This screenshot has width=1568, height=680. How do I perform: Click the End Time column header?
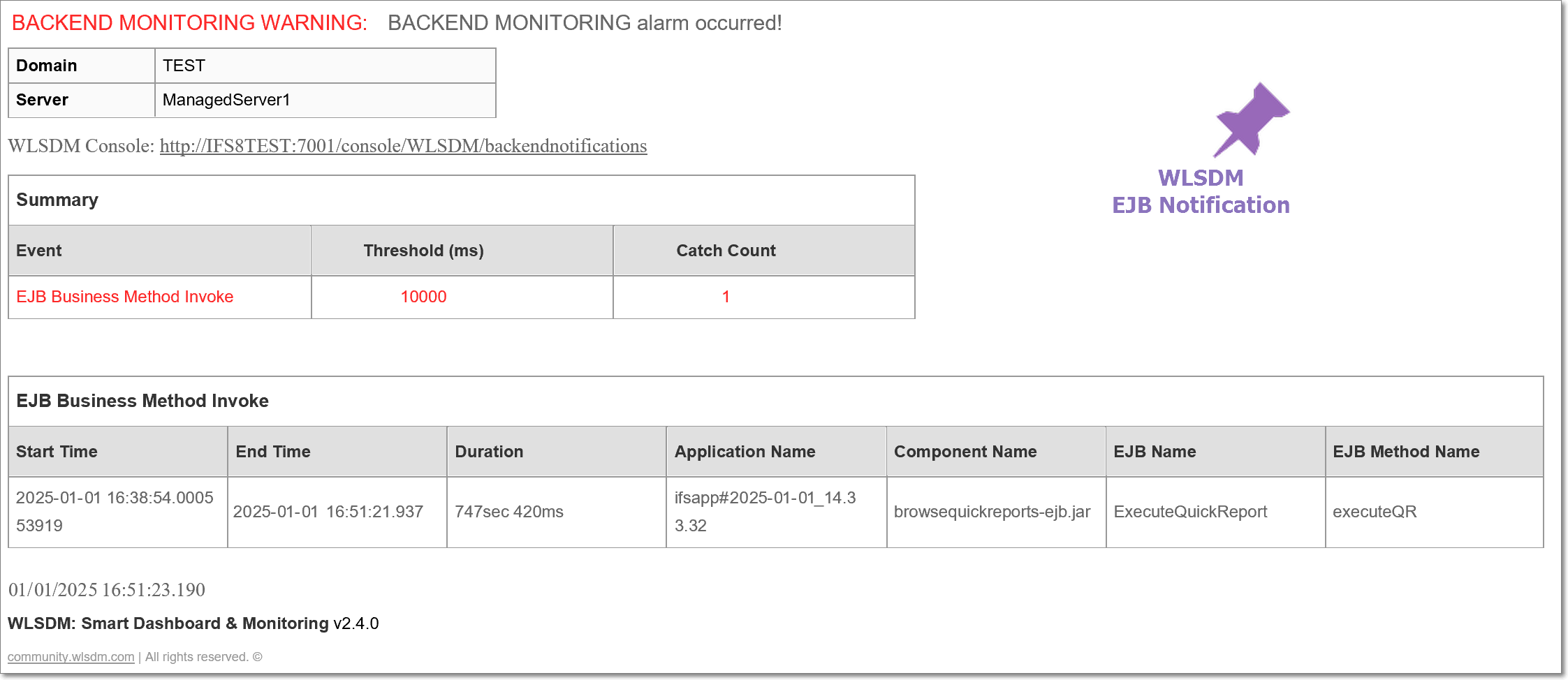pos(337,452)
